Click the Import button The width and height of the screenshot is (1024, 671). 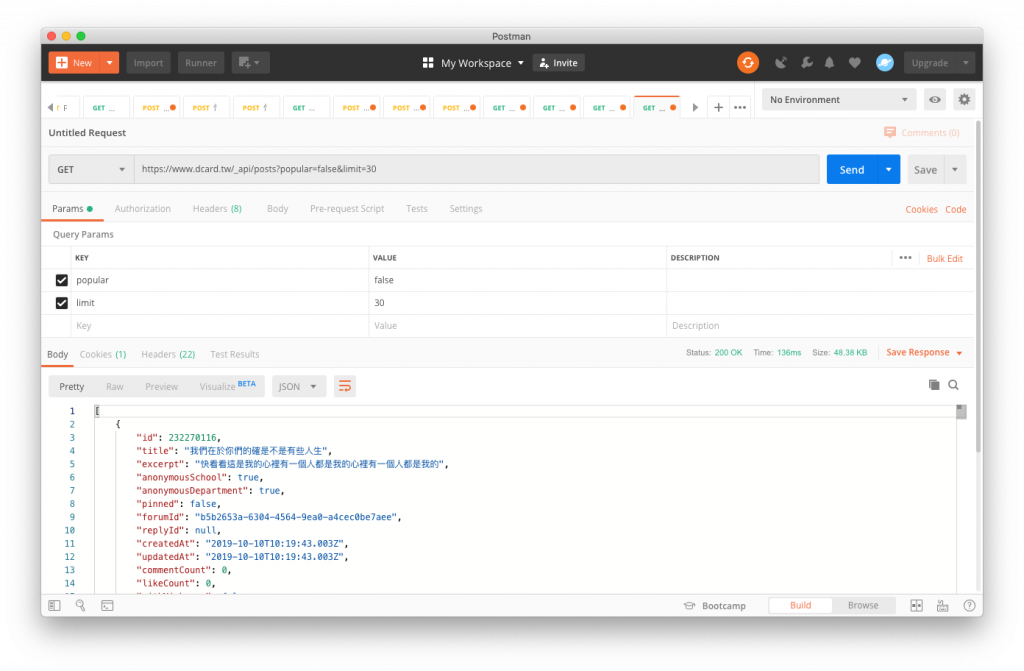pyautogui.click(x=148, y=63)
